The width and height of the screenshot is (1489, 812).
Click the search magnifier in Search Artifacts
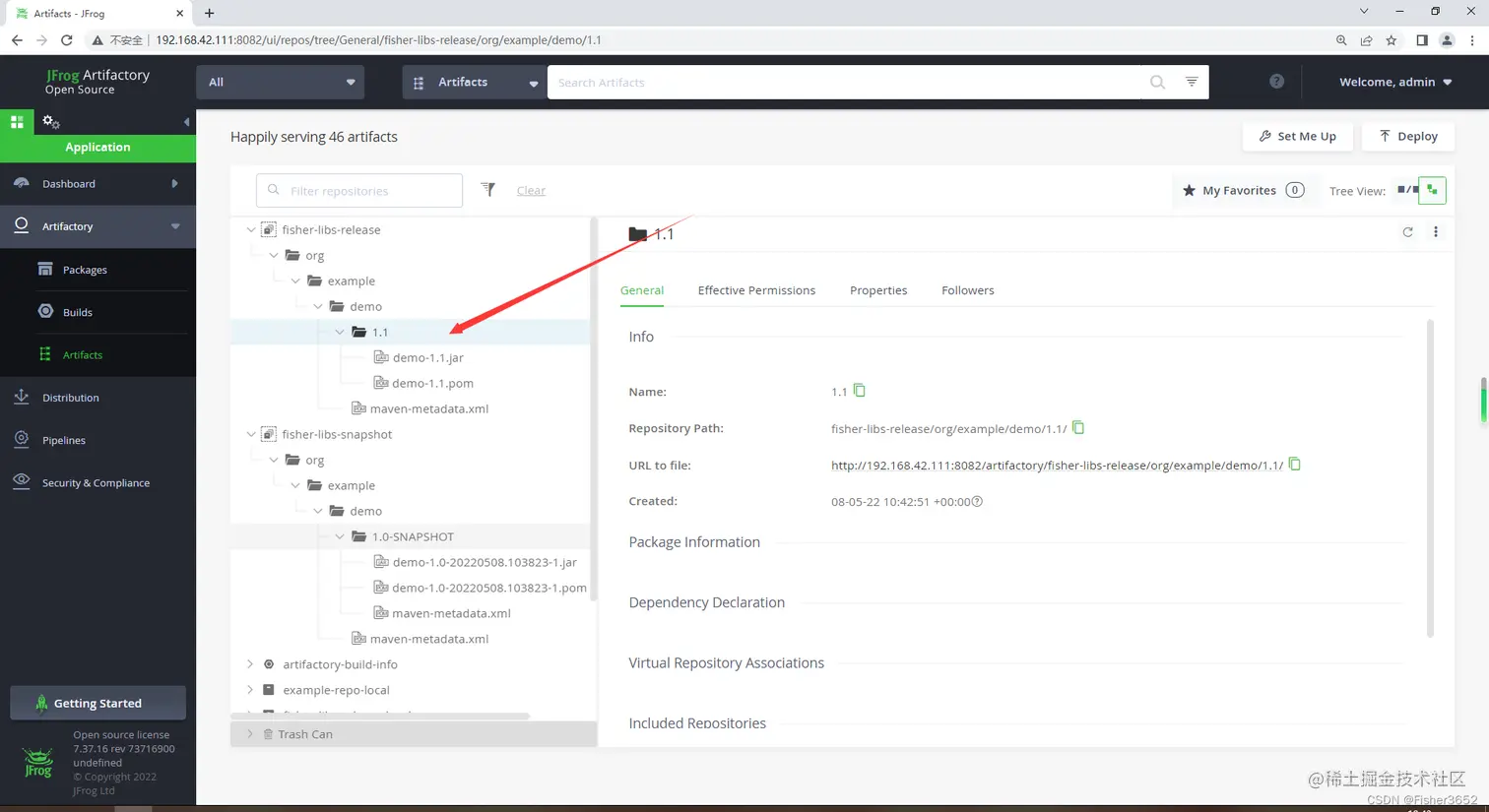click(x=1157, y=83)
